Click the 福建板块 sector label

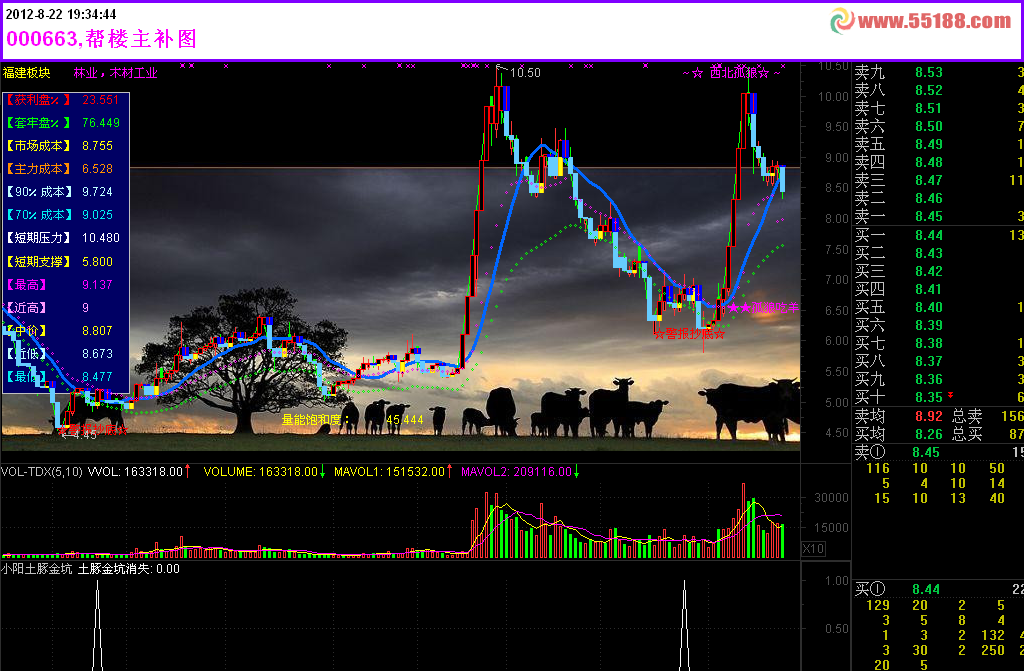click(27, 73)
